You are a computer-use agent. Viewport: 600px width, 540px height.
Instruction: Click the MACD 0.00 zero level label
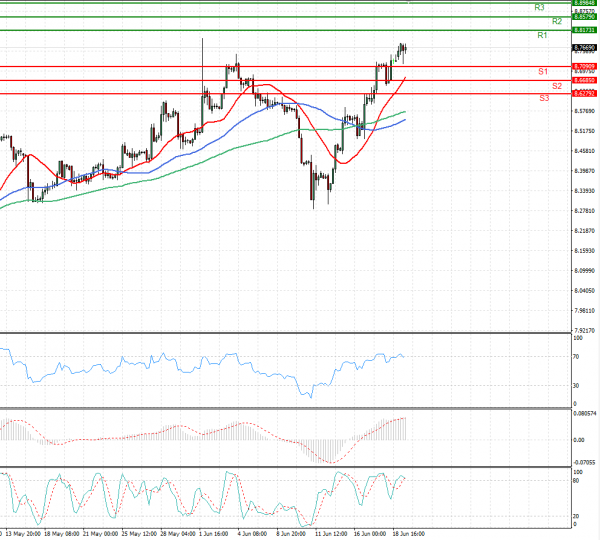(x=579, y=440)
